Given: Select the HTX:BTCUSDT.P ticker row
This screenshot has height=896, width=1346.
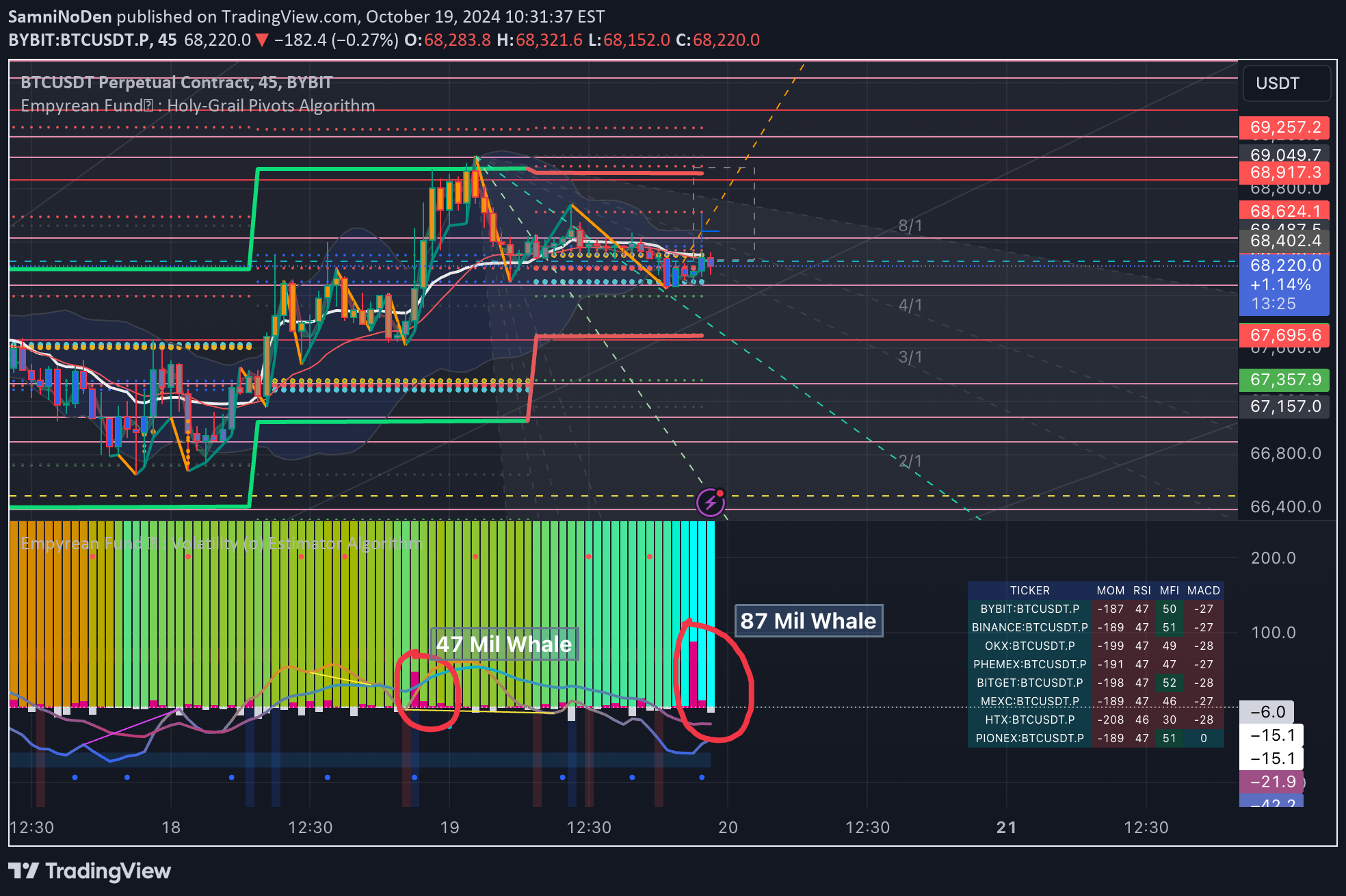Looking at the screenshot, I should [x=1029, y=720].
